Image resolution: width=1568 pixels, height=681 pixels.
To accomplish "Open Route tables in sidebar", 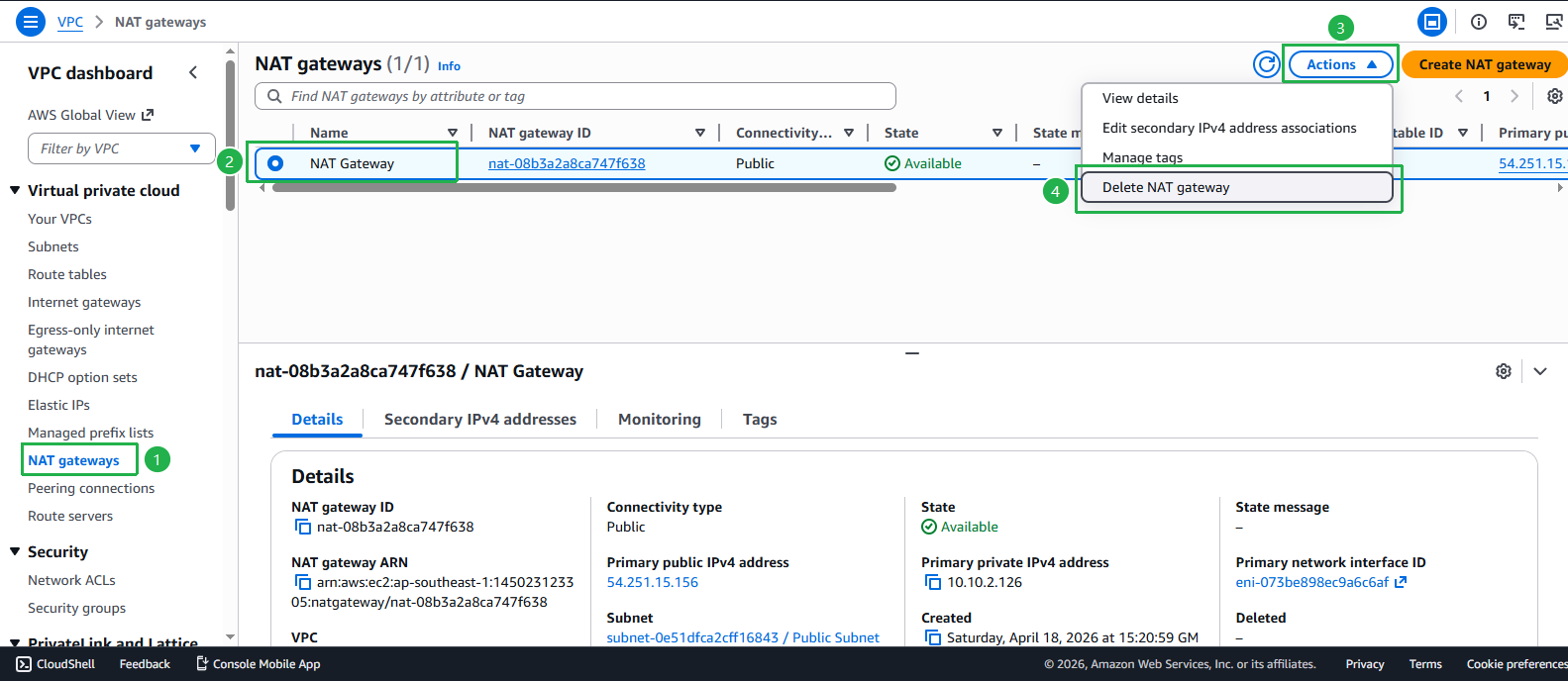I will point(67,274).
